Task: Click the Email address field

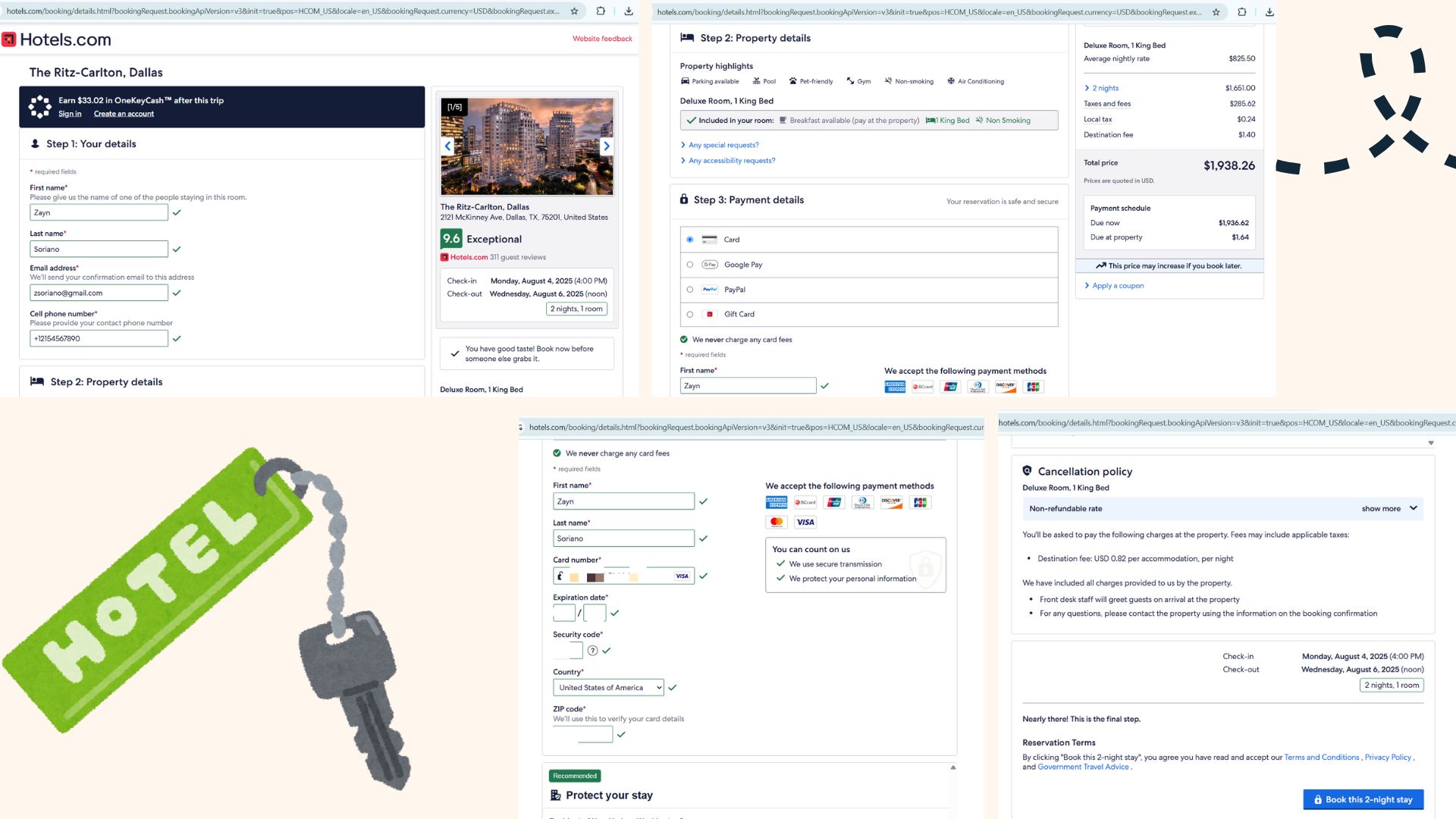Action: point(99,293)
